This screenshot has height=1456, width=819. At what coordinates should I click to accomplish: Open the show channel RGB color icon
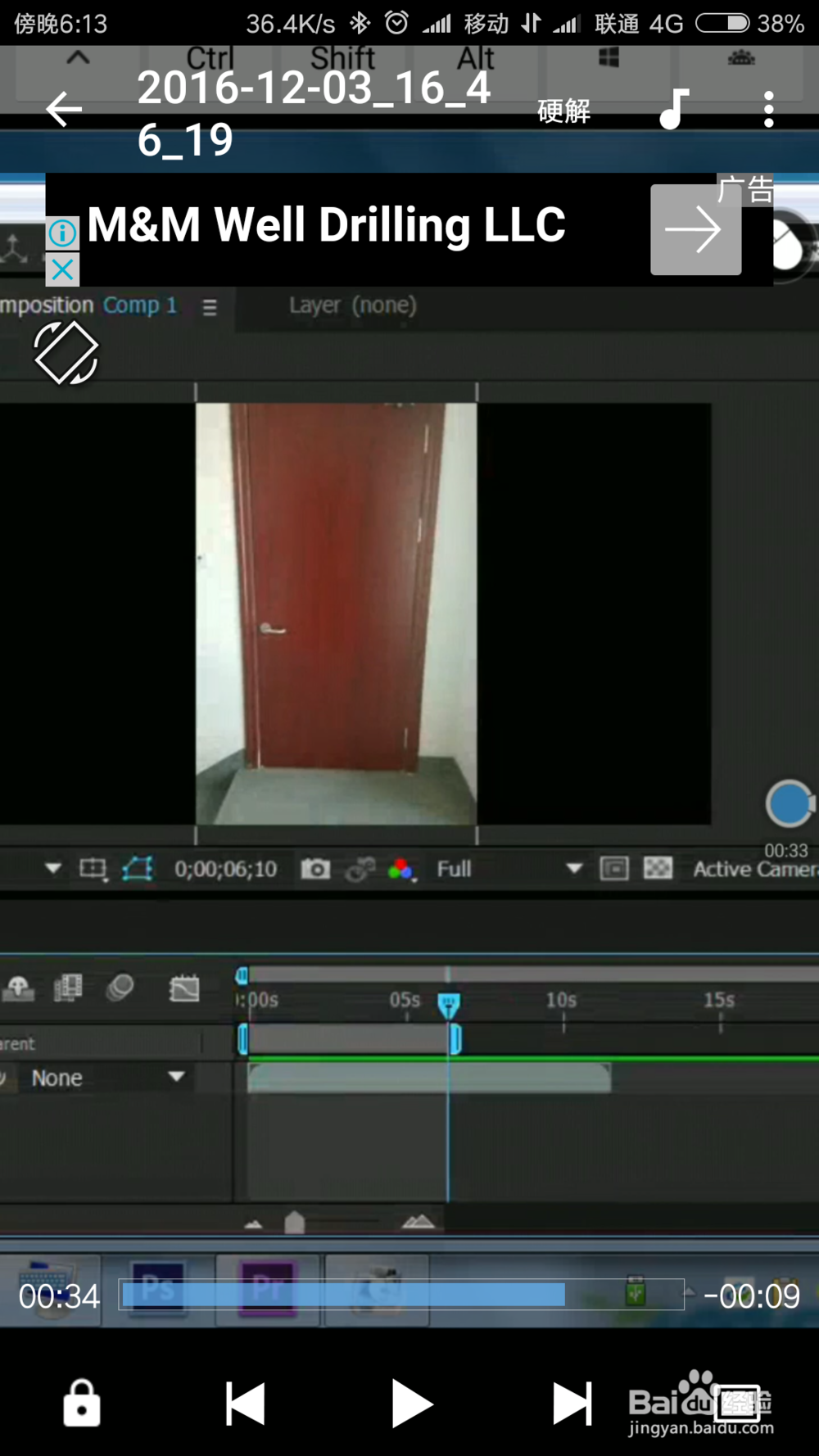tap(401, 869)
